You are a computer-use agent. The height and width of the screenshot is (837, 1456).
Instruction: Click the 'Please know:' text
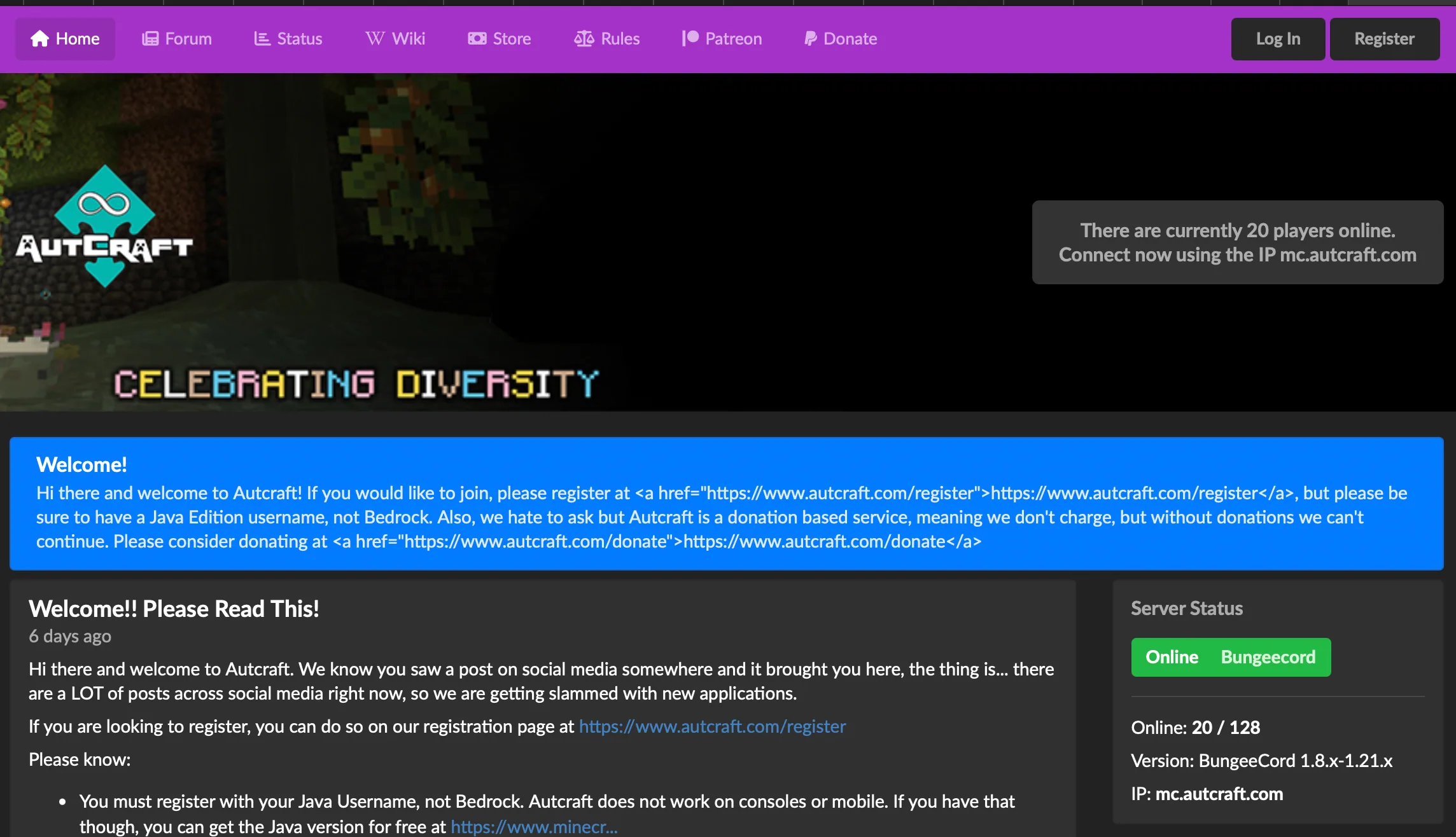(x=80, y=759)
